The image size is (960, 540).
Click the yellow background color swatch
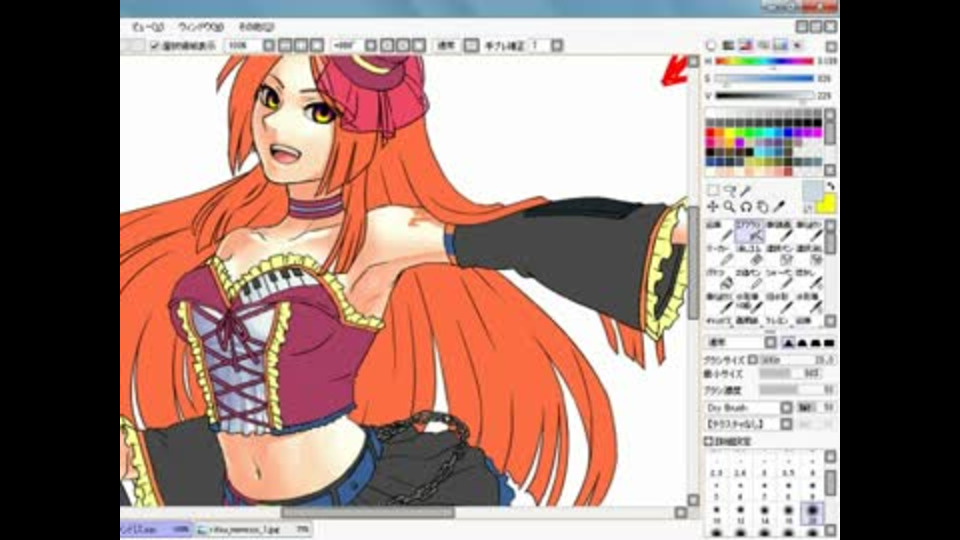[x=827, y=205]
